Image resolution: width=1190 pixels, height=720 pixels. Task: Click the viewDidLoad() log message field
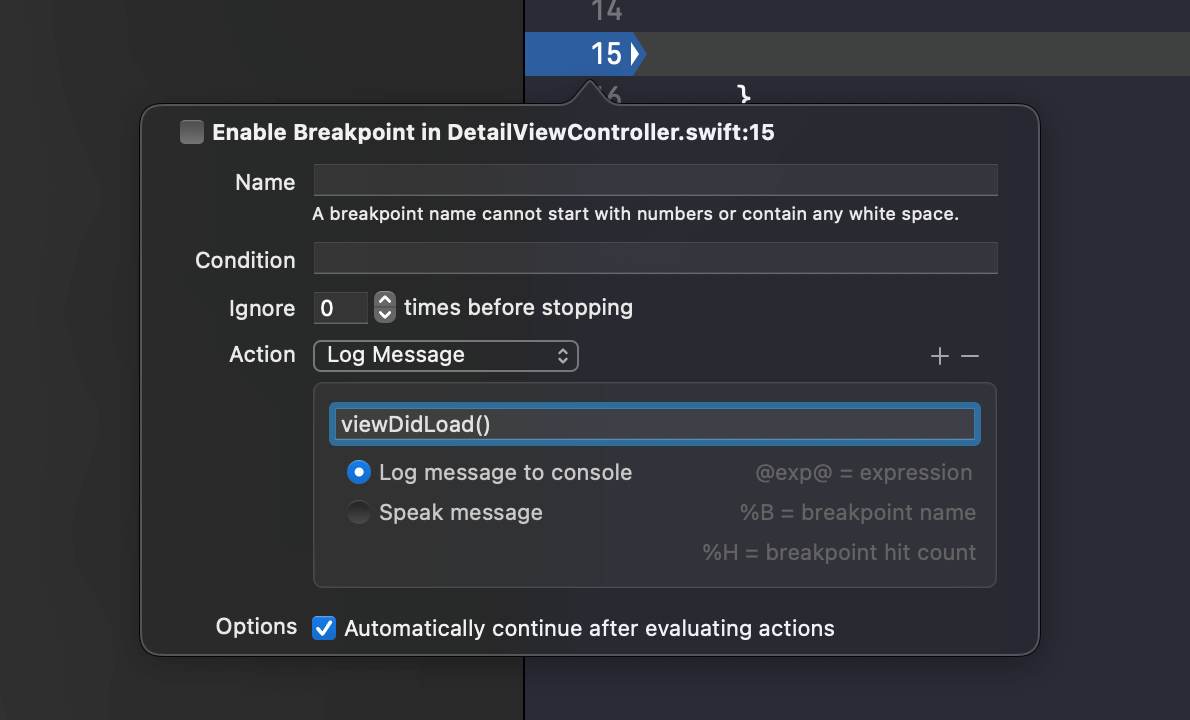655,424
